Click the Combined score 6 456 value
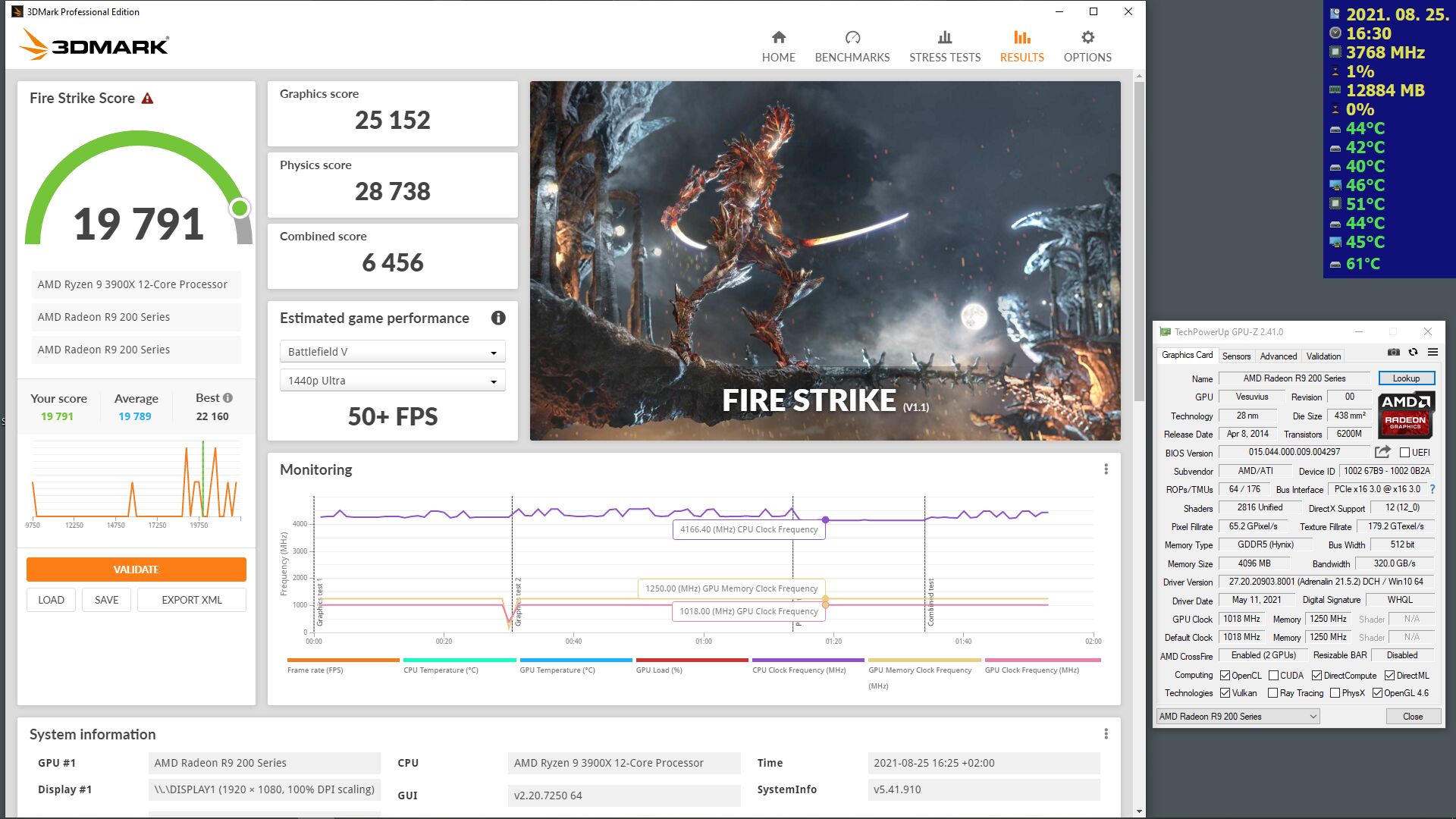 (392, 262)
